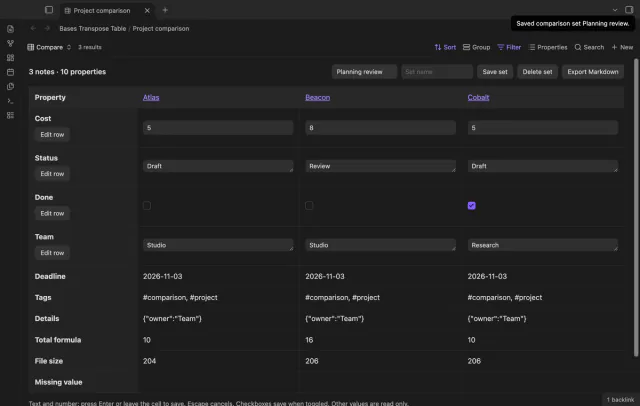Open the Properties menu
The height and width of the screenshot is (406, 640).
(548, 47)
